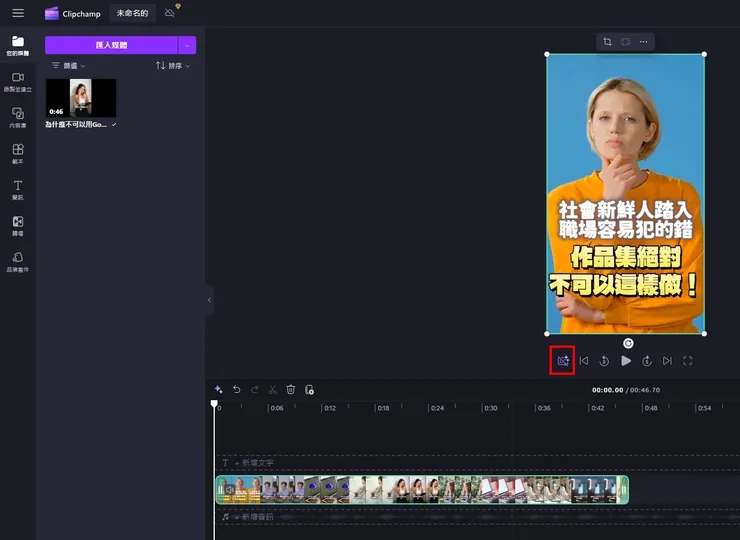Click the duplicate clip icon

tap(309, 389)
